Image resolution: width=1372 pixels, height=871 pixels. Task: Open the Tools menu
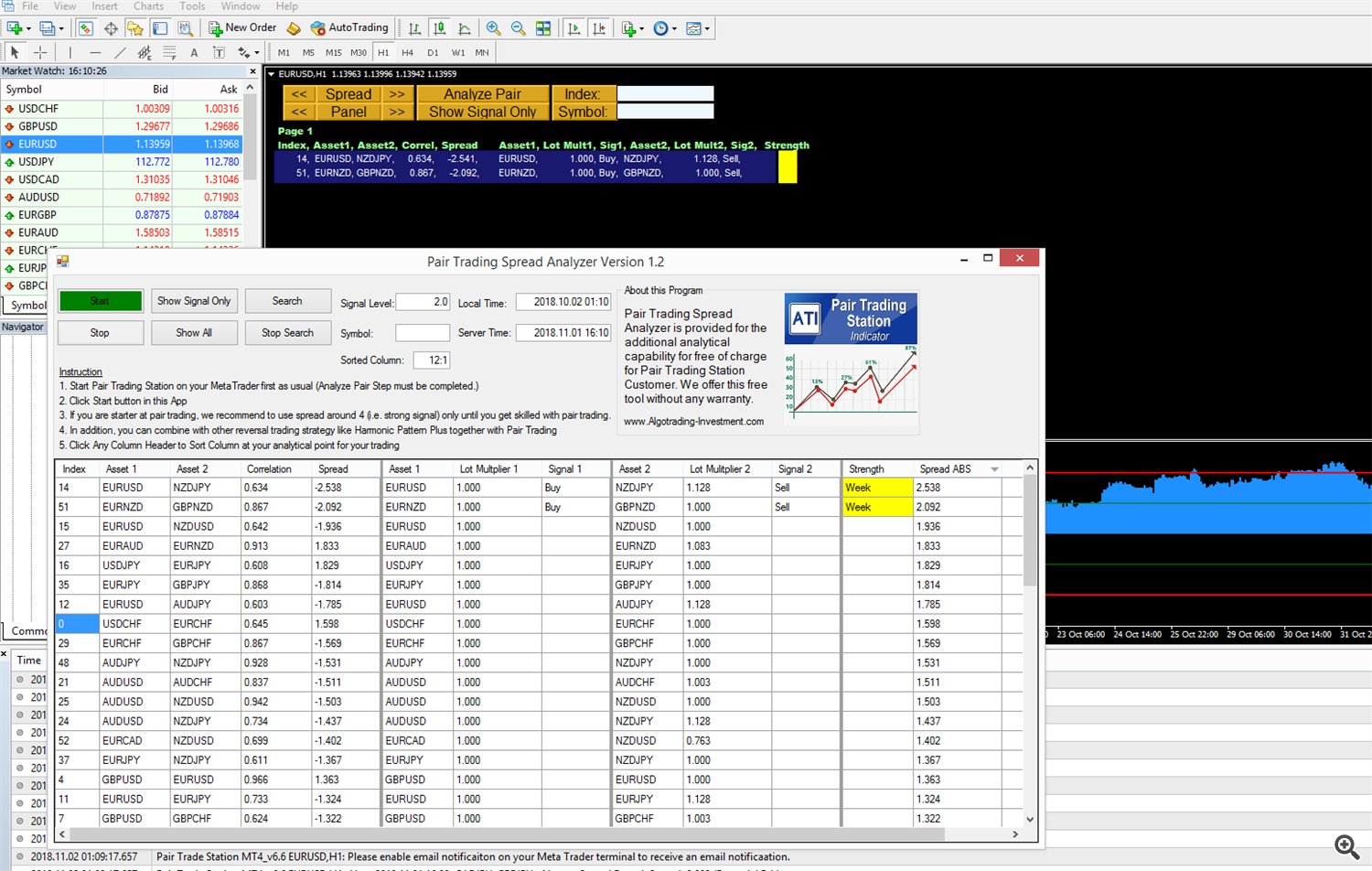pos(192,6)
